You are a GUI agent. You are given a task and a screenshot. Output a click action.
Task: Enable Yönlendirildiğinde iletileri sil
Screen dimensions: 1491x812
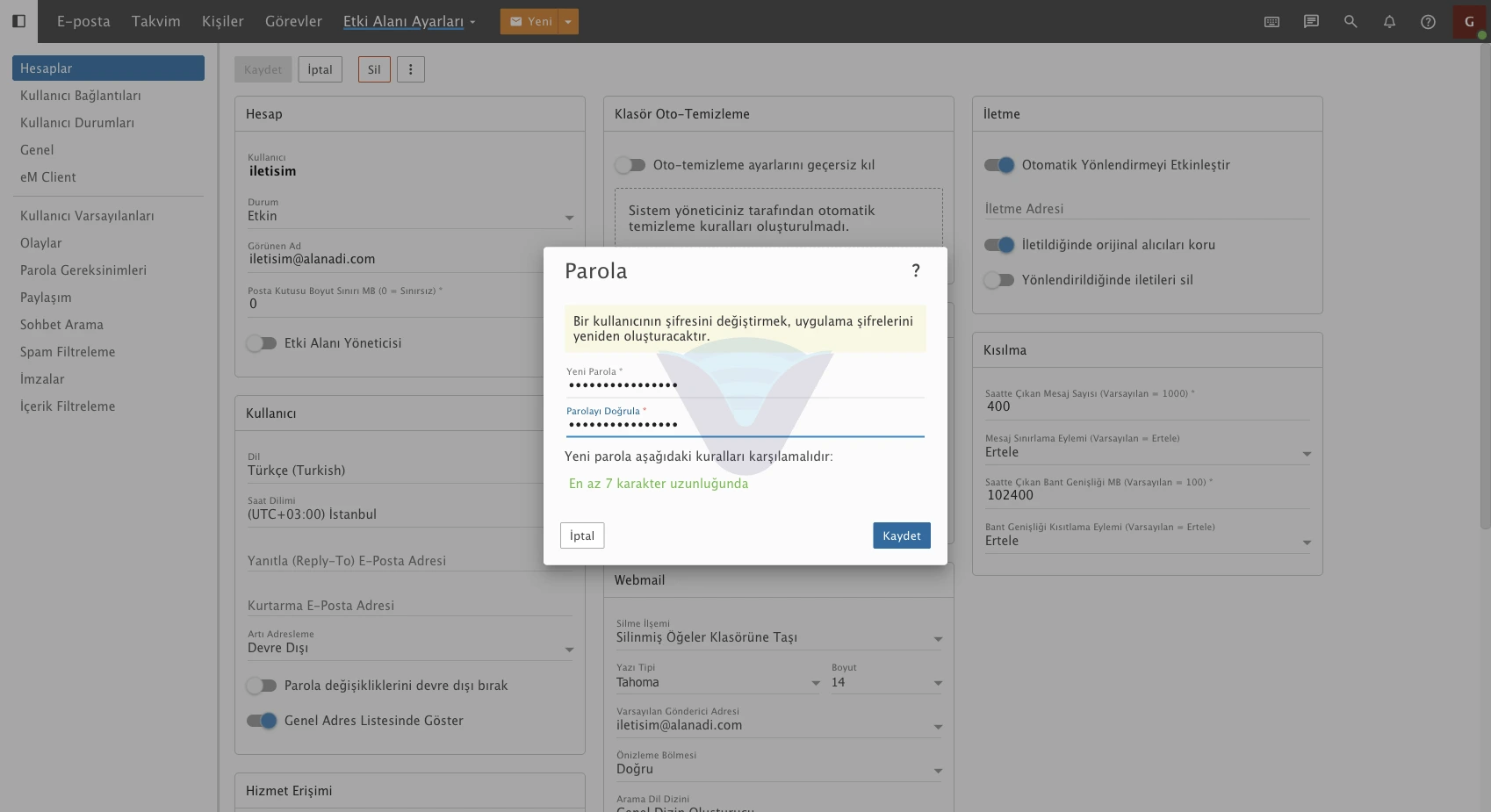999,280
